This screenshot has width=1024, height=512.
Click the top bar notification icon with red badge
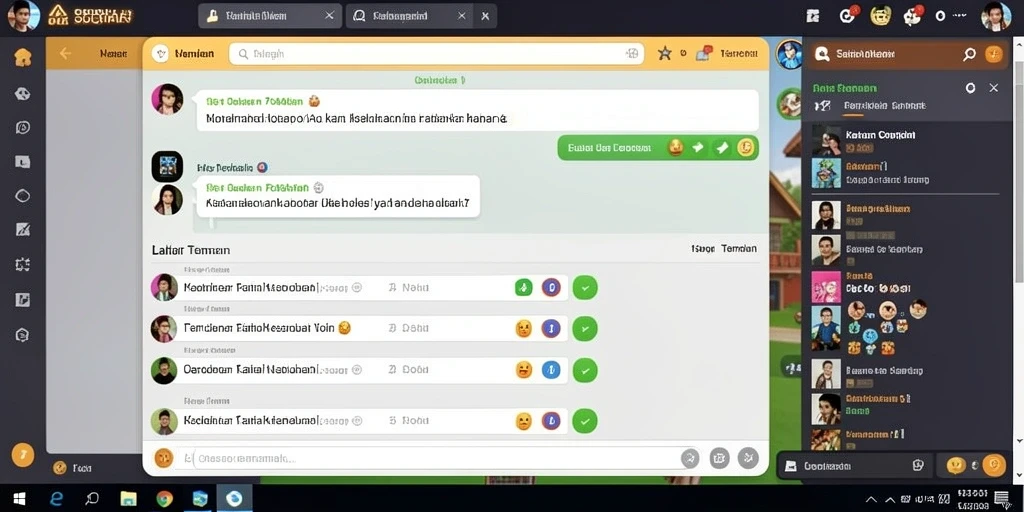[848, 15]
